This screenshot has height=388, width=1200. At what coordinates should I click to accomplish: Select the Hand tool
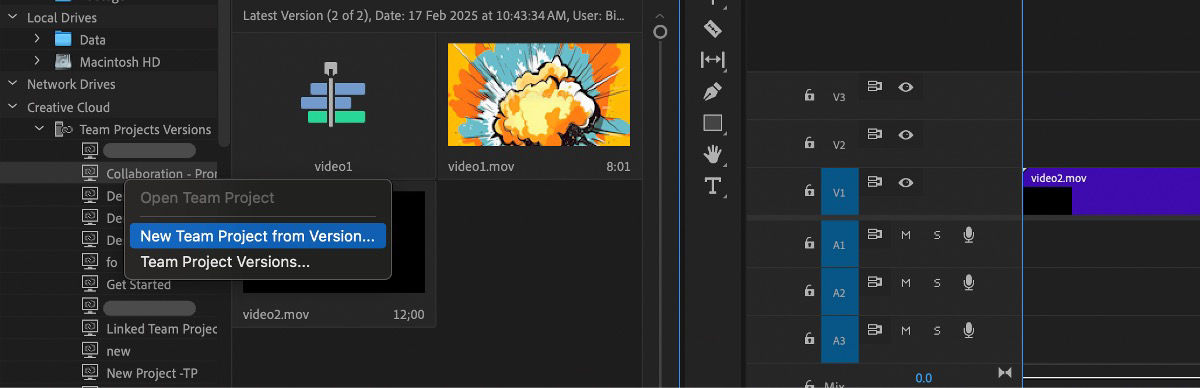tap(712, 154)
